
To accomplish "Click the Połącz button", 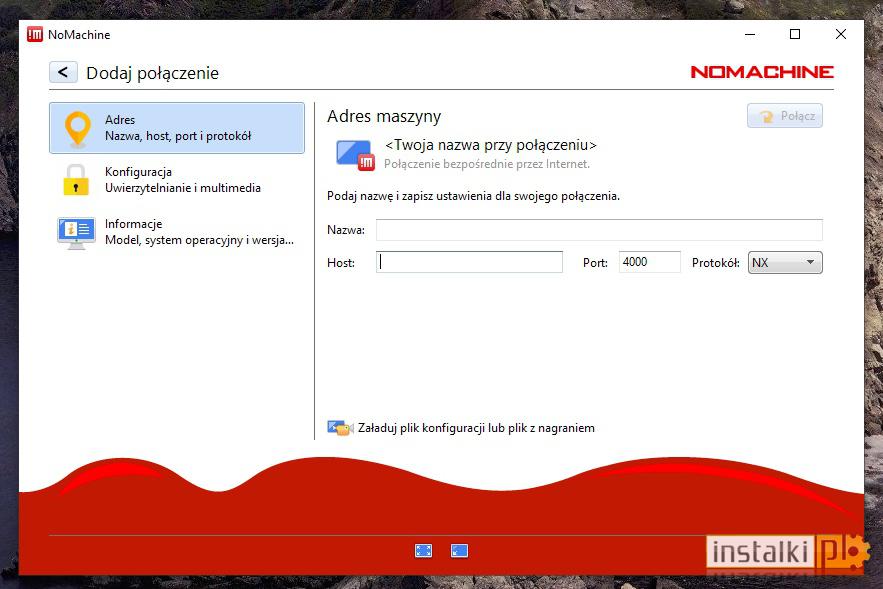I will pyautogui.click(x=784, y=116).
